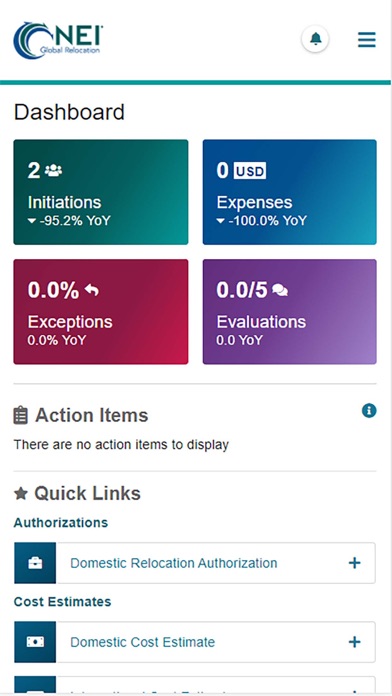The width and height of the screenshot is (392, 696).
Task: Expand Domestic Relocation Authorization with plus icon
Action: pyautogui.click(x=354, y=563)
